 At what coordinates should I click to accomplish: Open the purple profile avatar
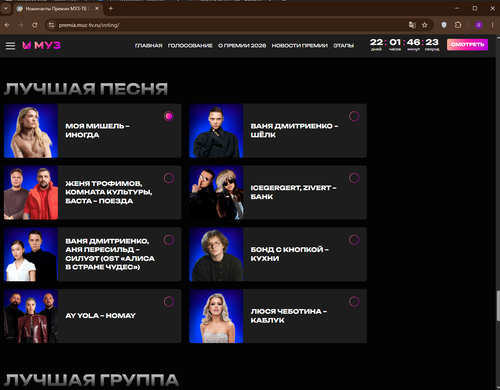(479, 25)
